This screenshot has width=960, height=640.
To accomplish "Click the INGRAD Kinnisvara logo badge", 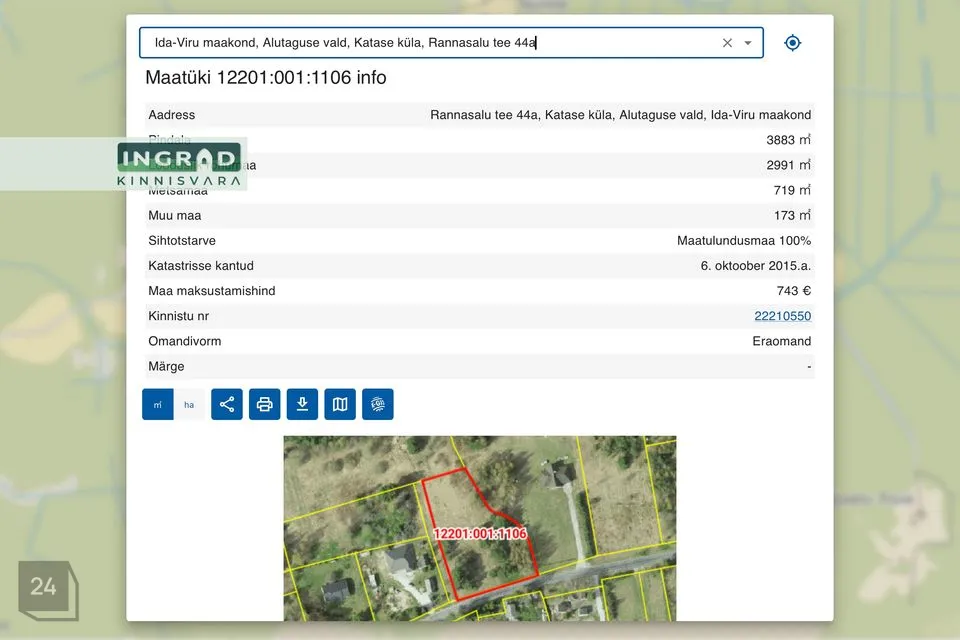I will 177,166.
